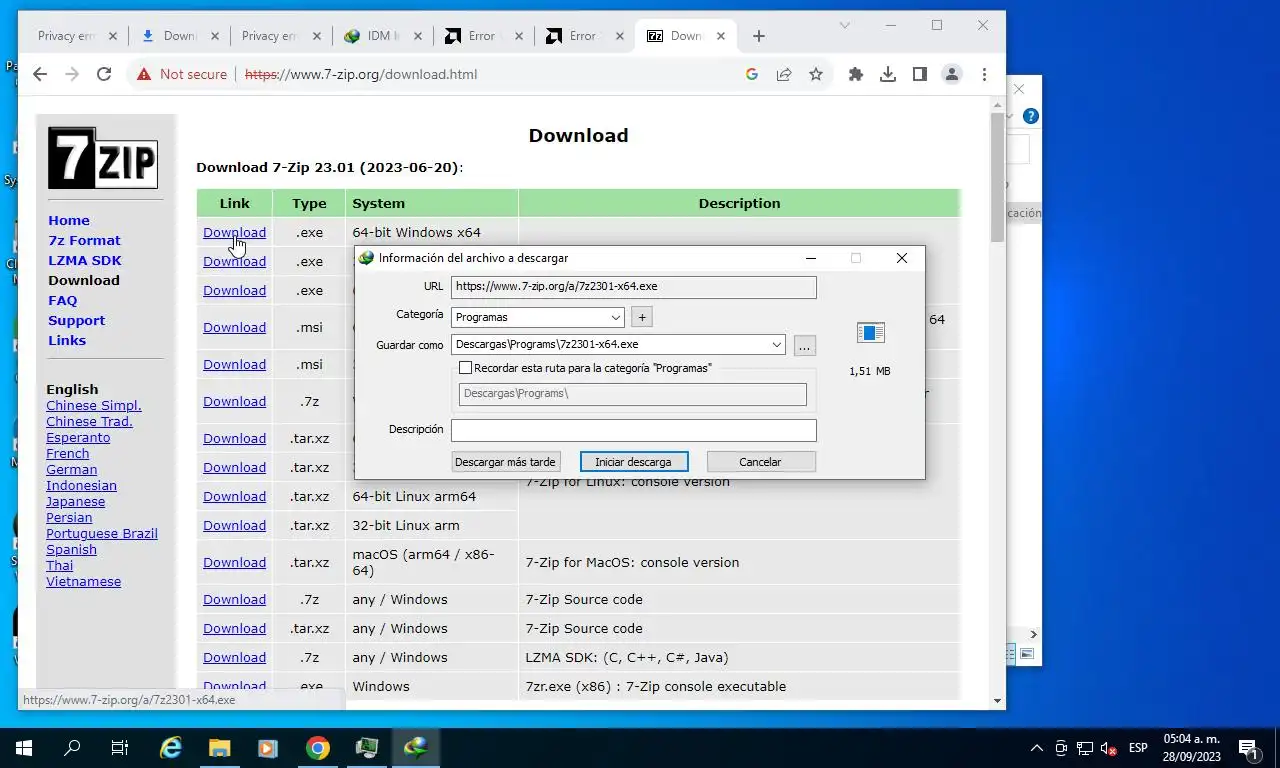Switch to Chrome on the taskbar
The width and height of the screenshot is (1280, 768).
click(x=317, y=748)
